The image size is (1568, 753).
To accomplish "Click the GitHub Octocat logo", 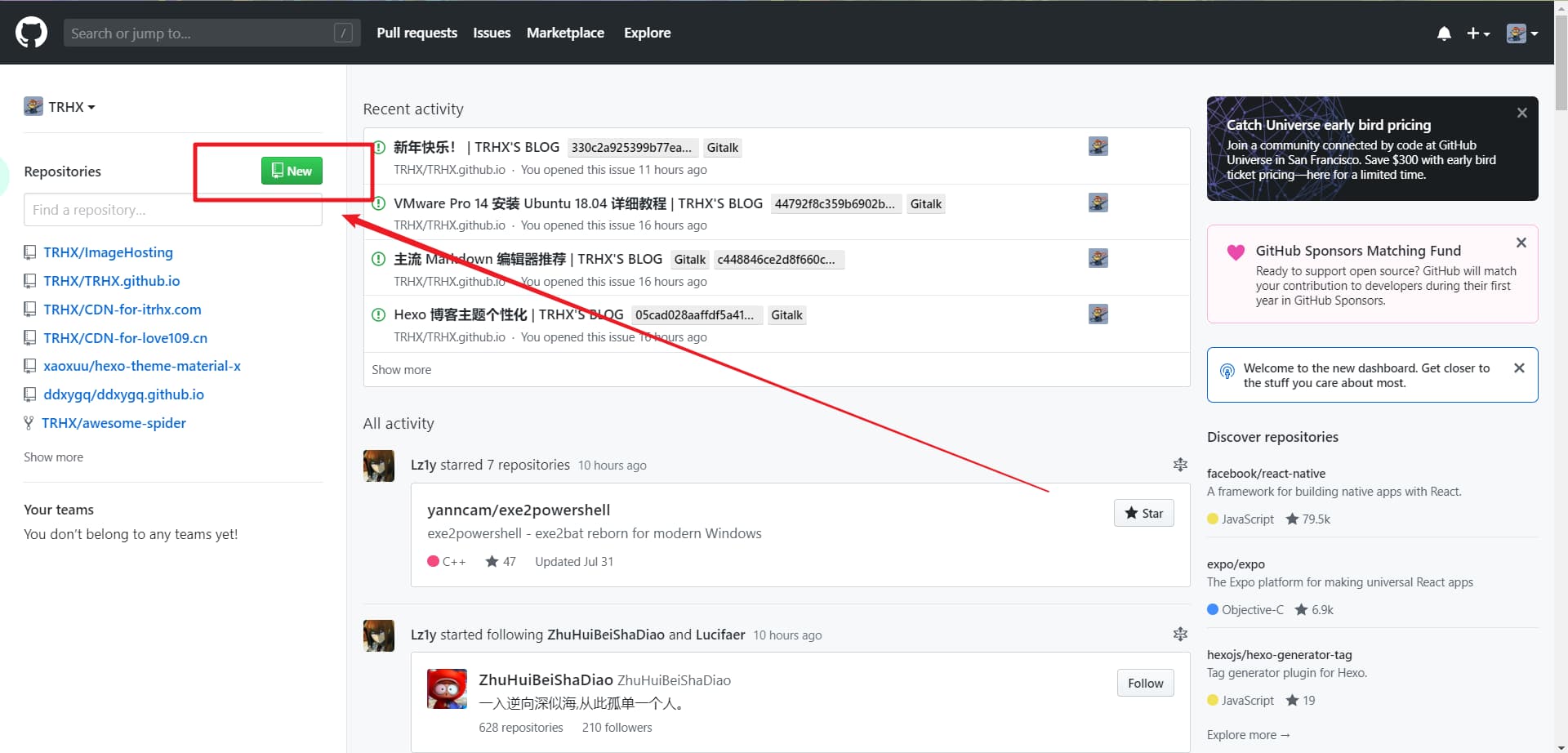I will (31, 33).
